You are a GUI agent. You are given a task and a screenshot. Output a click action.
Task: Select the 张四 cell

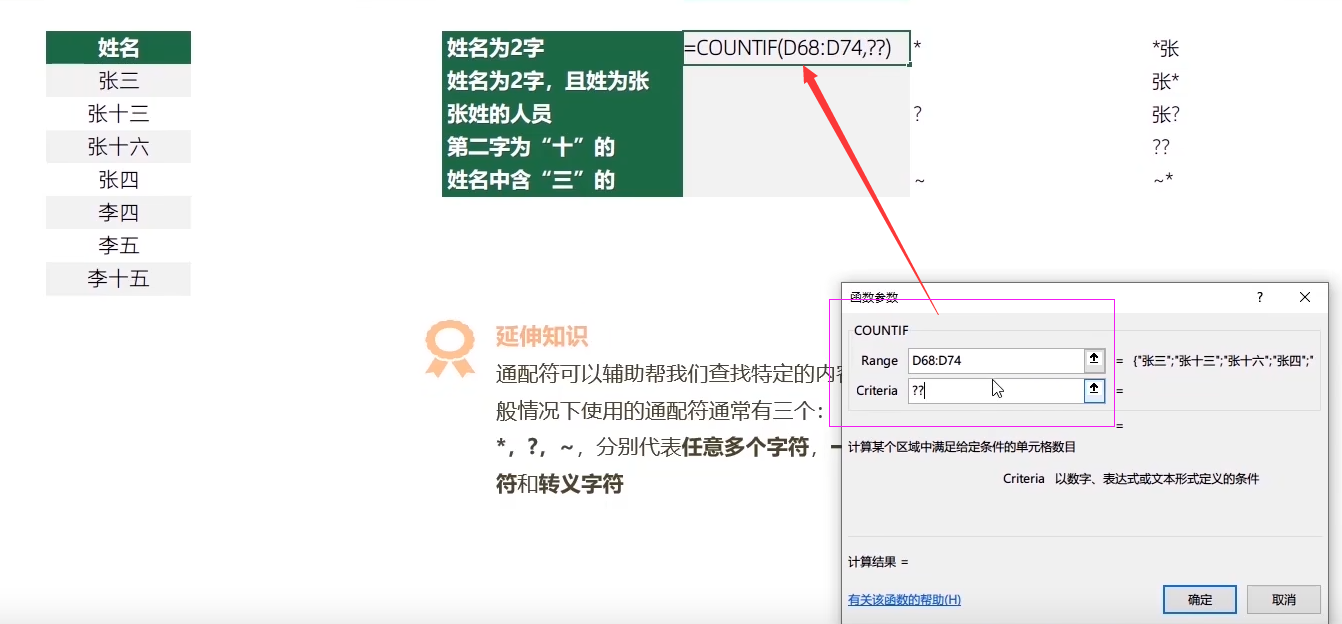pyautogui.click(x=118, y=180)
